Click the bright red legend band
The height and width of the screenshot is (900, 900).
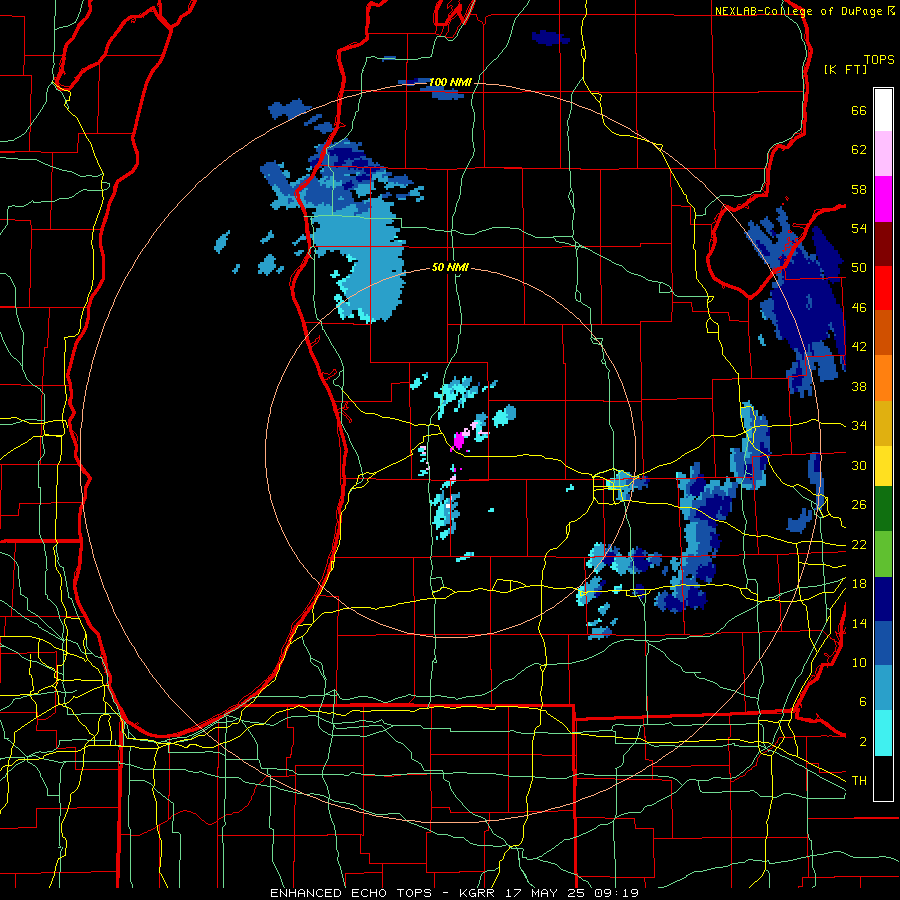click(883, 289)
